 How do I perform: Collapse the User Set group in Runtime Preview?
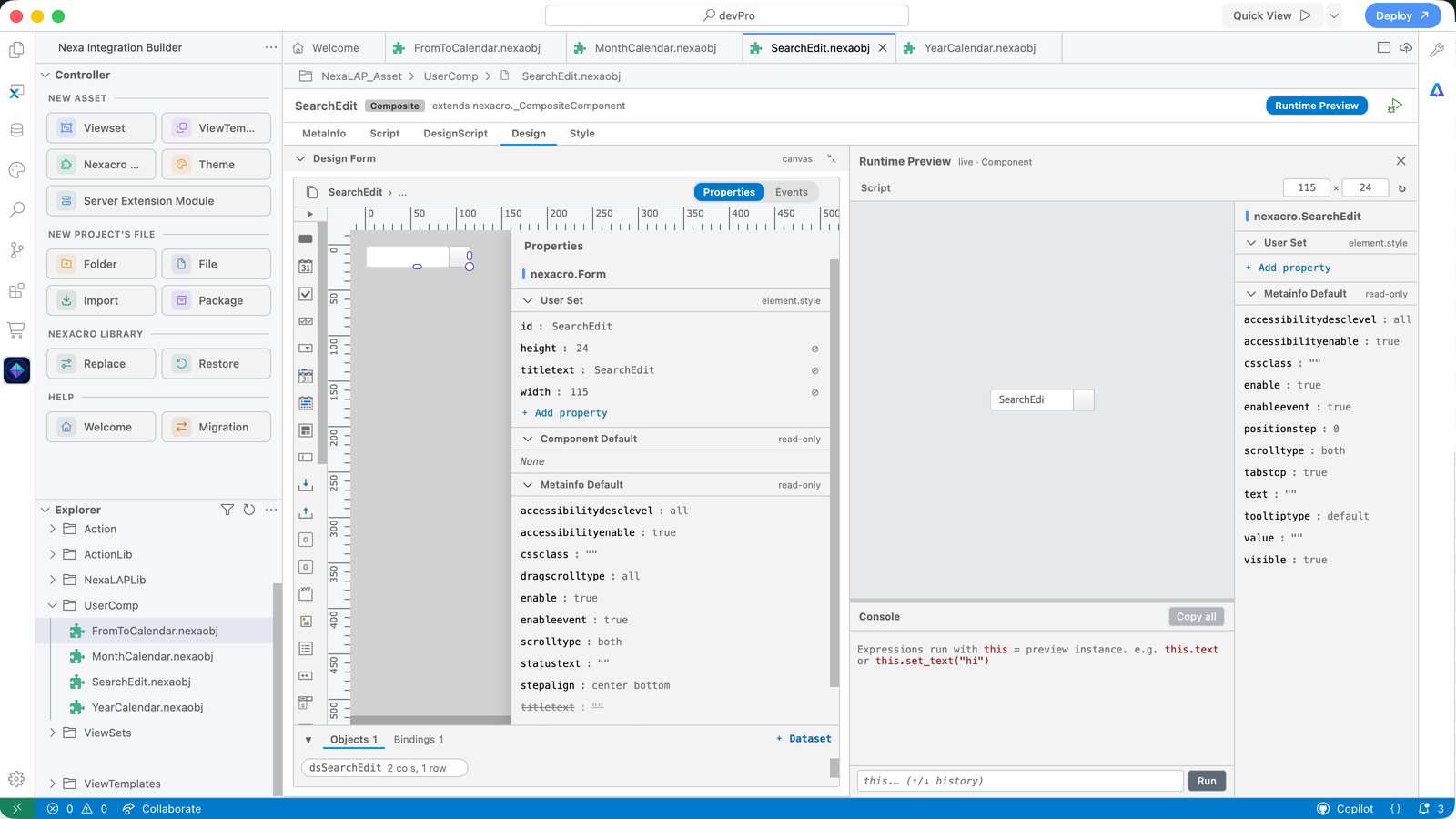[x=1251, y=243]
